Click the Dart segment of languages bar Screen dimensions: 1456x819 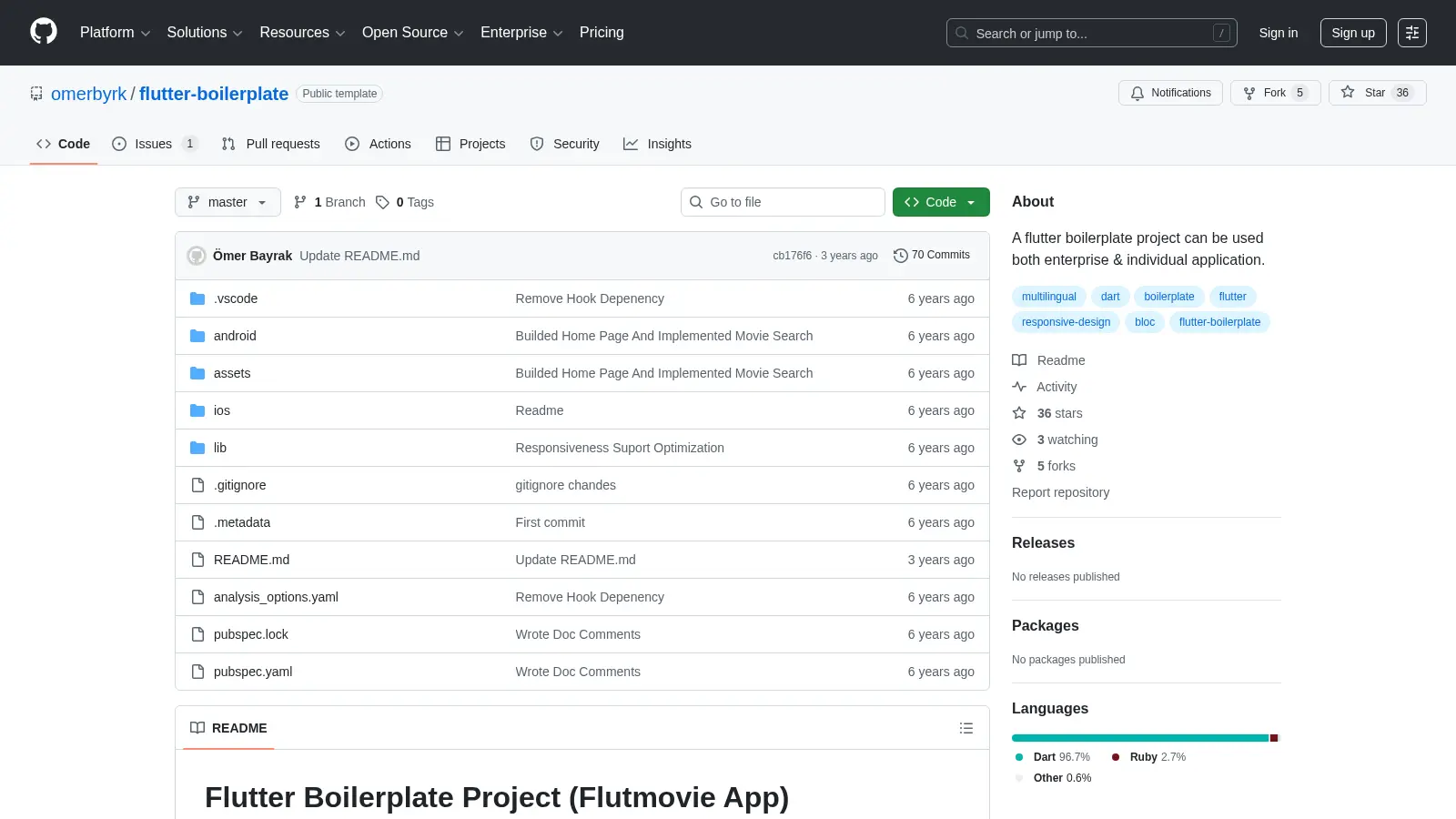(1140, 738)
